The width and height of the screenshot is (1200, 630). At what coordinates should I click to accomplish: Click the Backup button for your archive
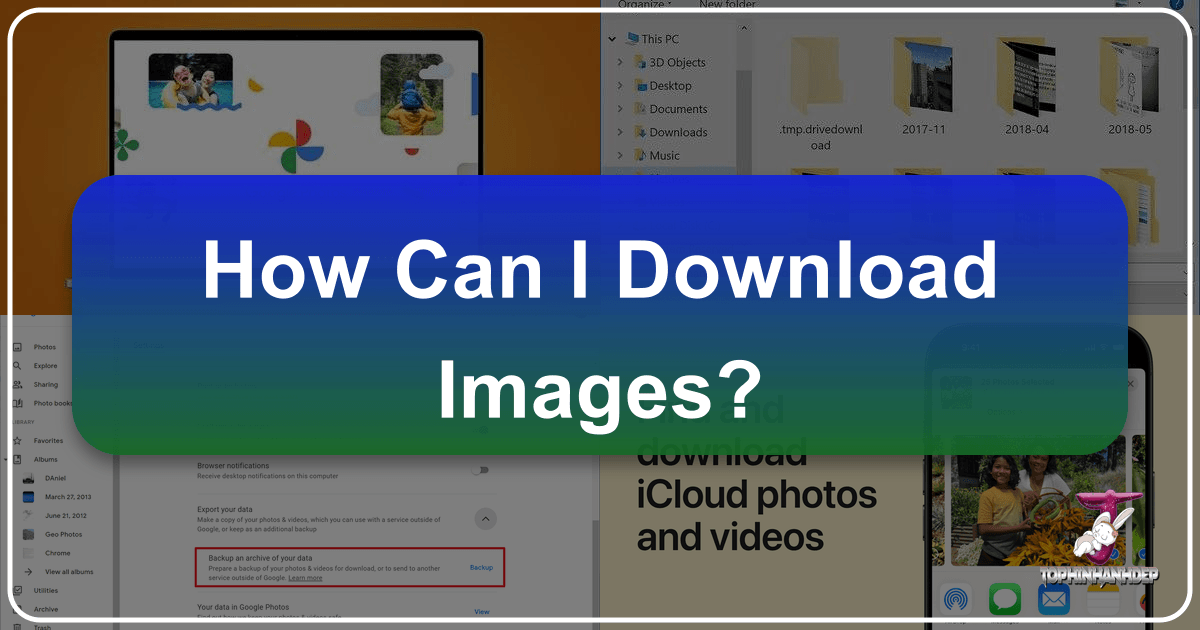[x=481, y=567]
